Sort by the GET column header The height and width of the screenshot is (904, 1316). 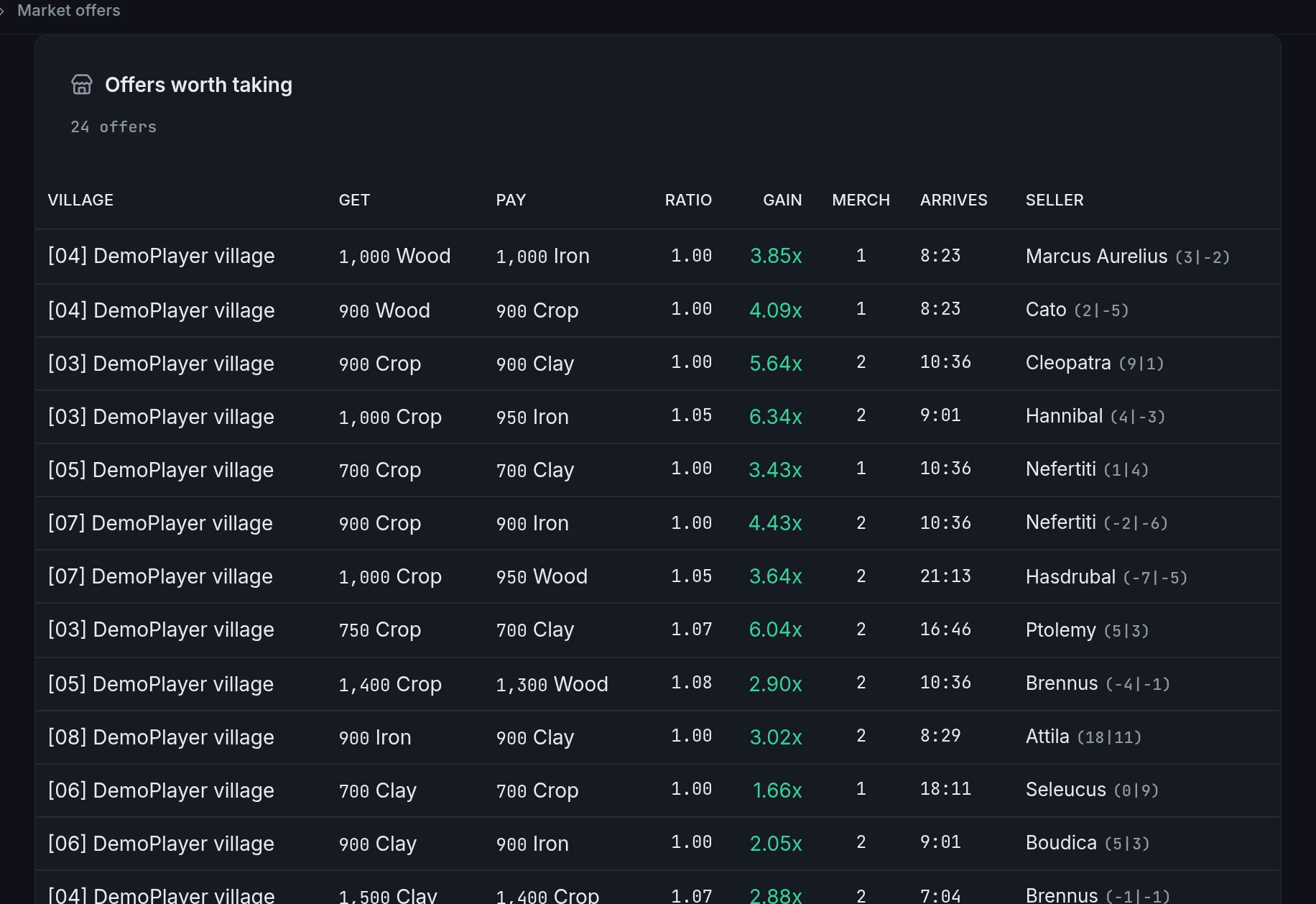[354, 200]
